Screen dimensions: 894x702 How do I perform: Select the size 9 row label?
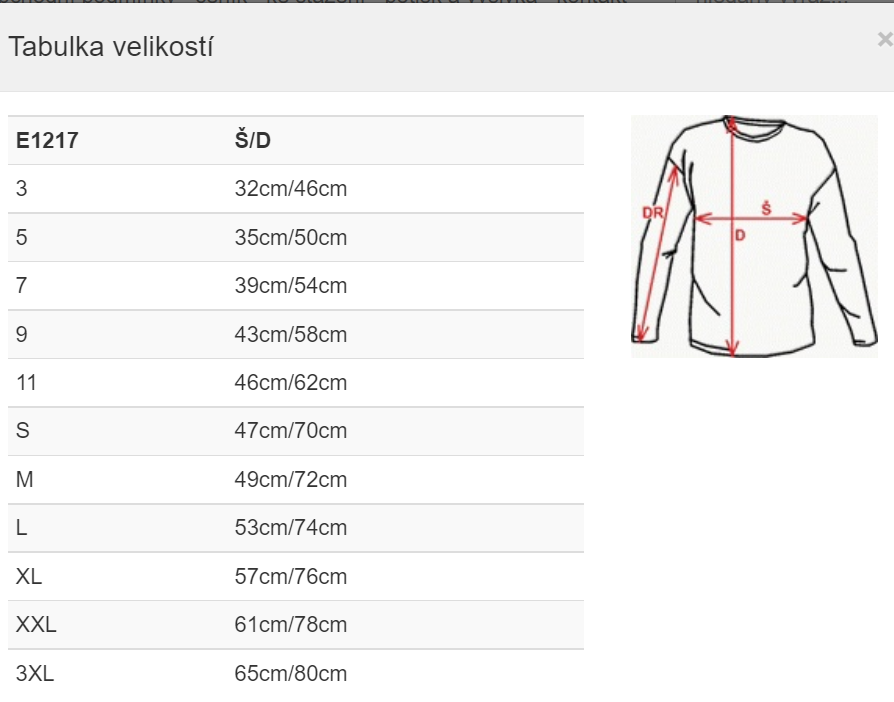[22, 335]
